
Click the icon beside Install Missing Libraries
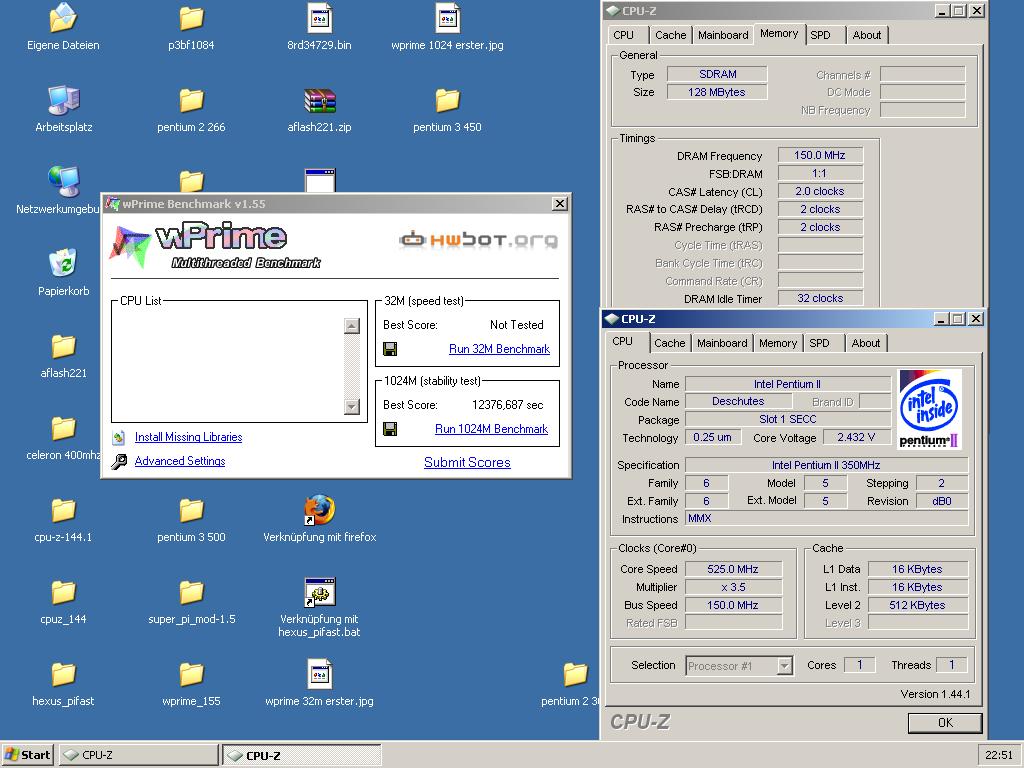(x=118, y=438)
